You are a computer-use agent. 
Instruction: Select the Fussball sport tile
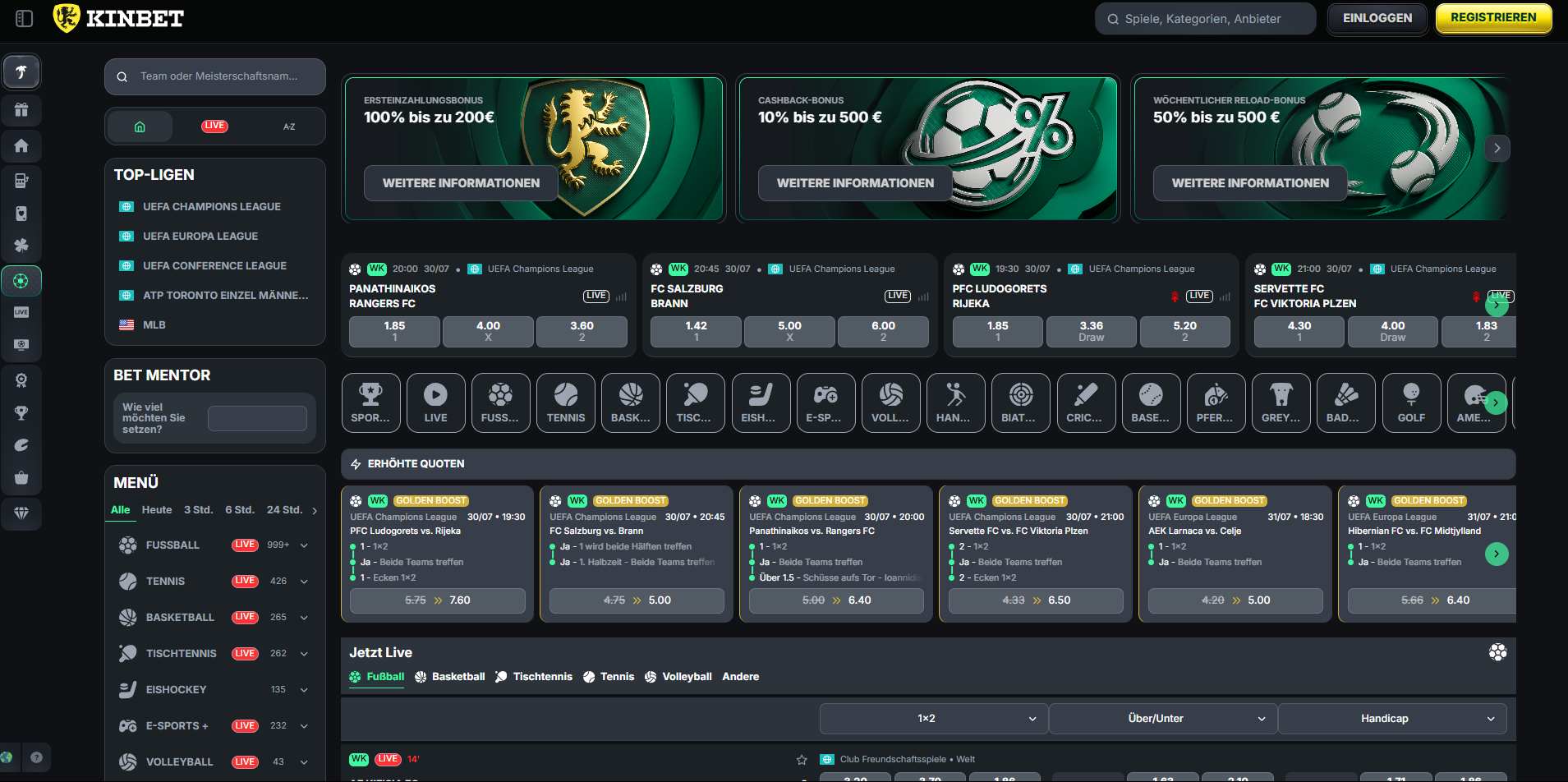click(500, 402)
